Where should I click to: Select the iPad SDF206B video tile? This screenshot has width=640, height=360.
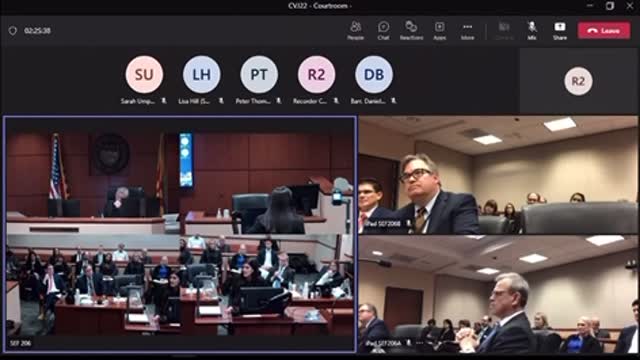498,175
